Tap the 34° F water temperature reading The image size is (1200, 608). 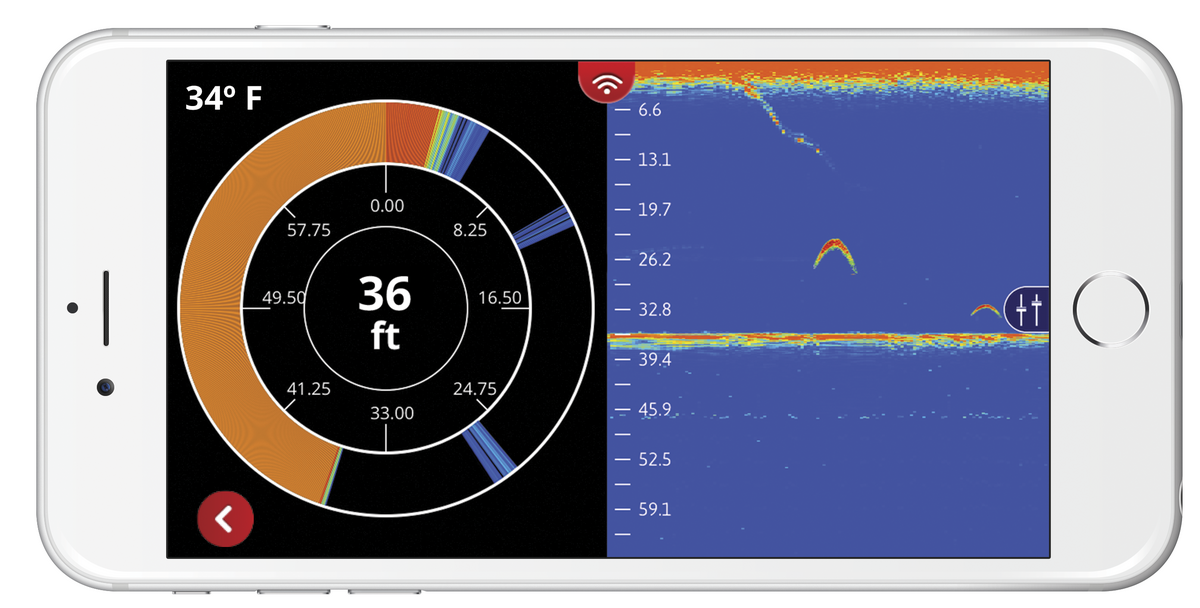[224, 98]
